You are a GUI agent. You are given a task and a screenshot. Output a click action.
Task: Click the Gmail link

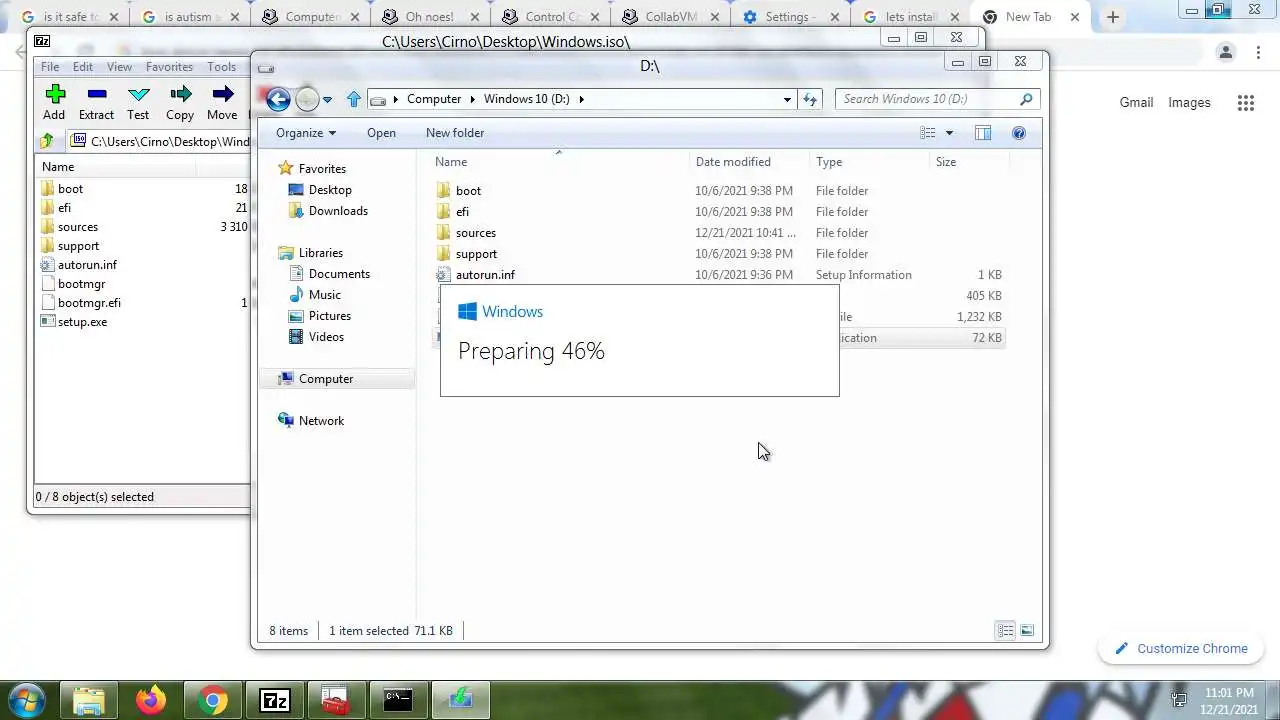point(1136,103)
